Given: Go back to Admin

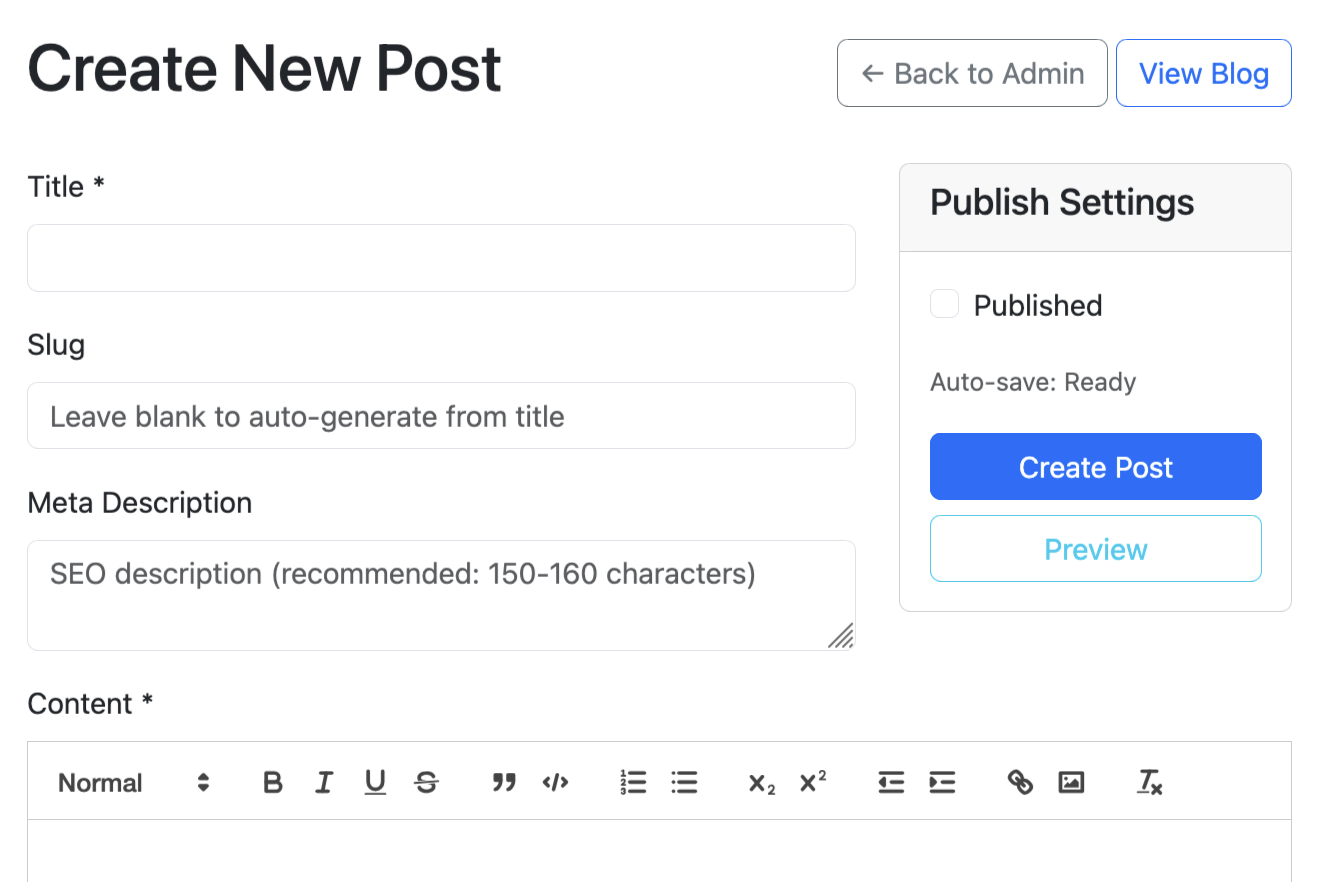Looking at the screenshot, I should (971, 72).
